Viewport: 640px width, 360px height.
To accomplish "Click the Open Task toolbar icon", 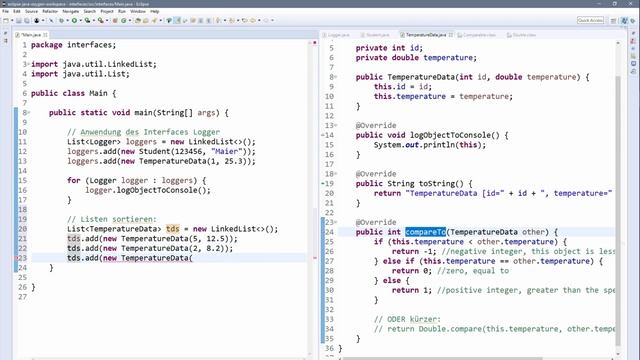I will [x=146, y=20].
